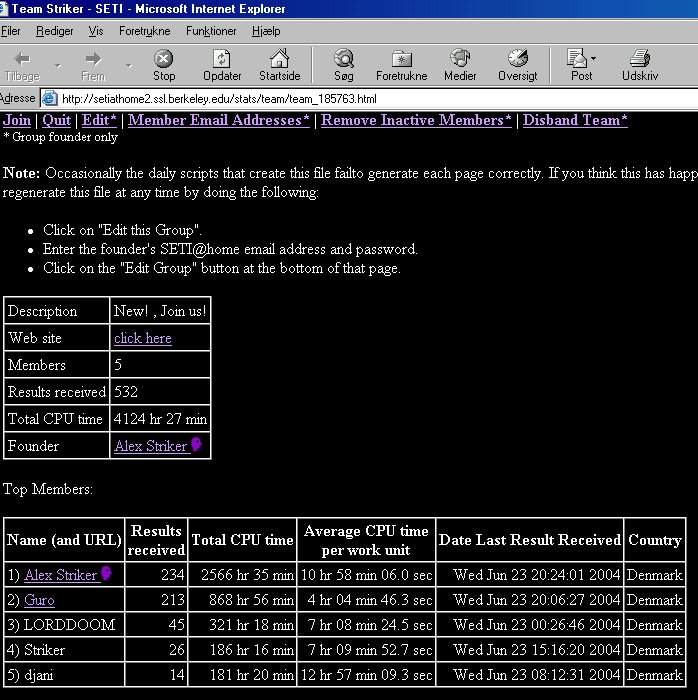Follow the Quit link
Image resolution: width=698 pixels, height=700 pixels.
tap(56, 120)
